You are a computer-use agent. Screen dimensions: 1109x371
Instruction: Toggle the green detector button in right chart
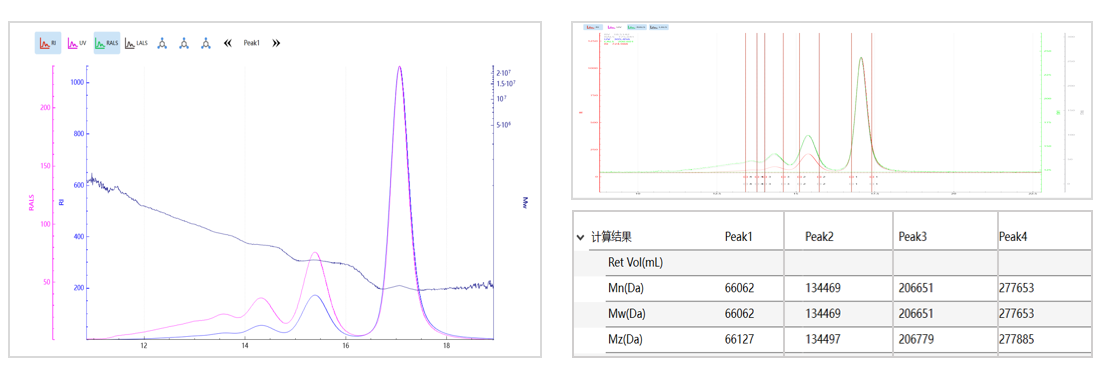[x=637, y=27]
